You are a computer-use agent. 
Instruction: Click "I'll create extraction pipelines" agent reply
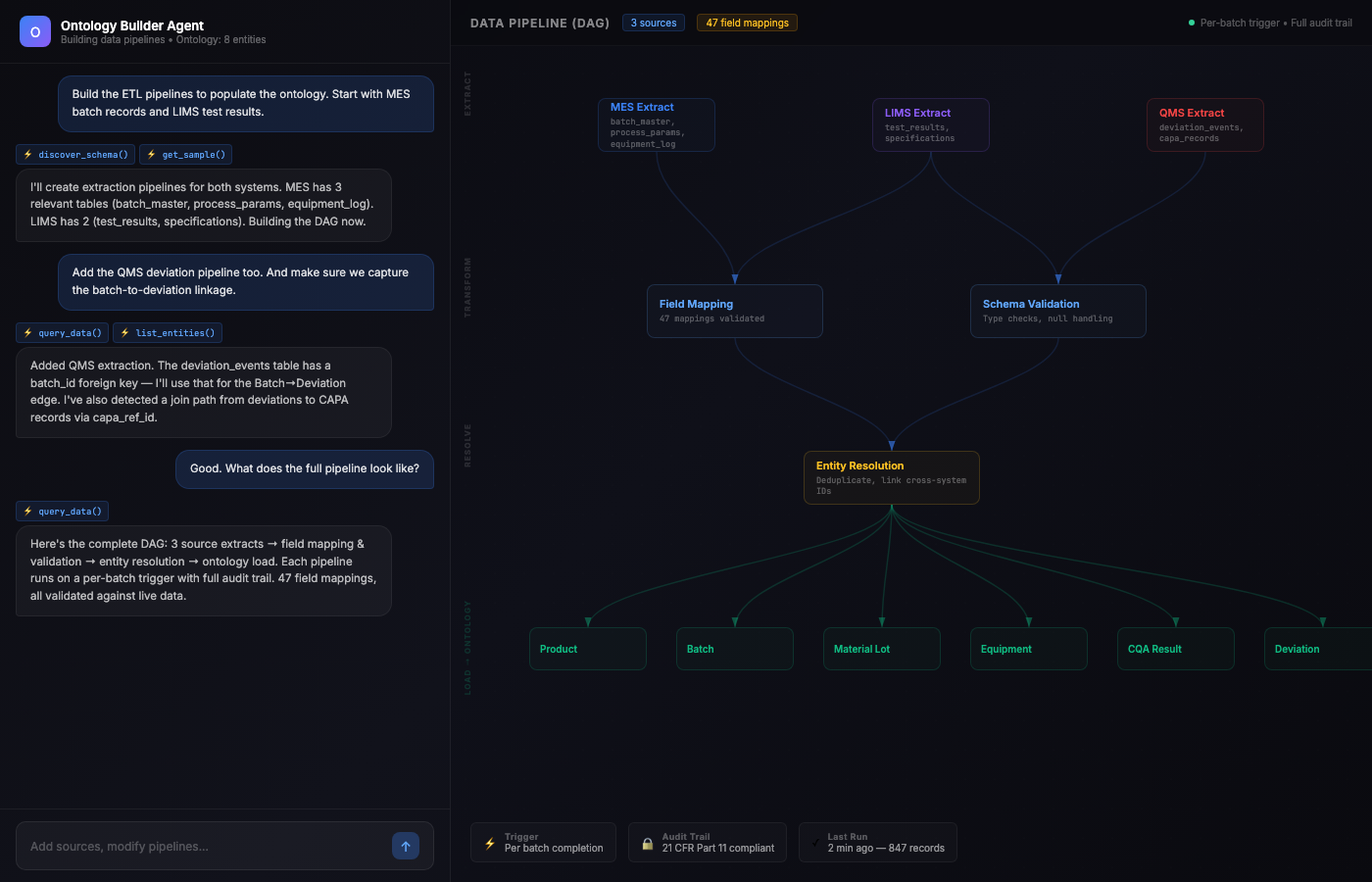pyautogui.click(x=204, y=205)
